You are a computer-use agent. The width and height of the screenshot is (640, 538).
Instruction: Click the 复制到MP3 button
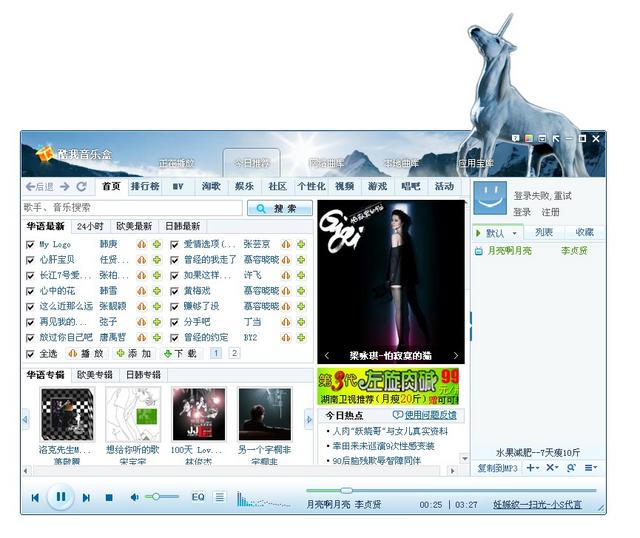[497, 468]
